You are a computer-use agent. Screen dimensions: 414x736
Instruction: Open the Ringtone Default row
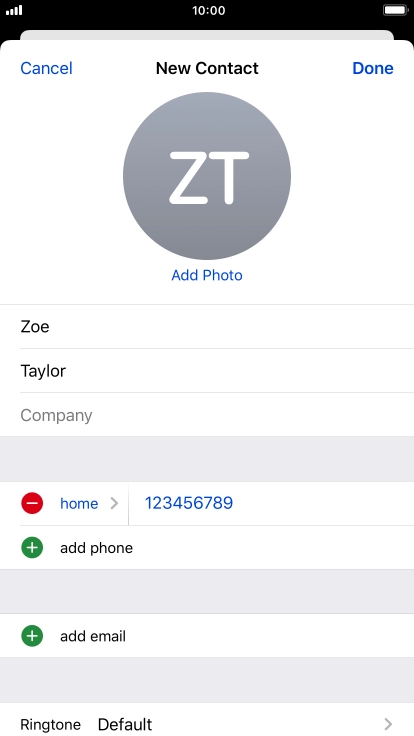207,721
